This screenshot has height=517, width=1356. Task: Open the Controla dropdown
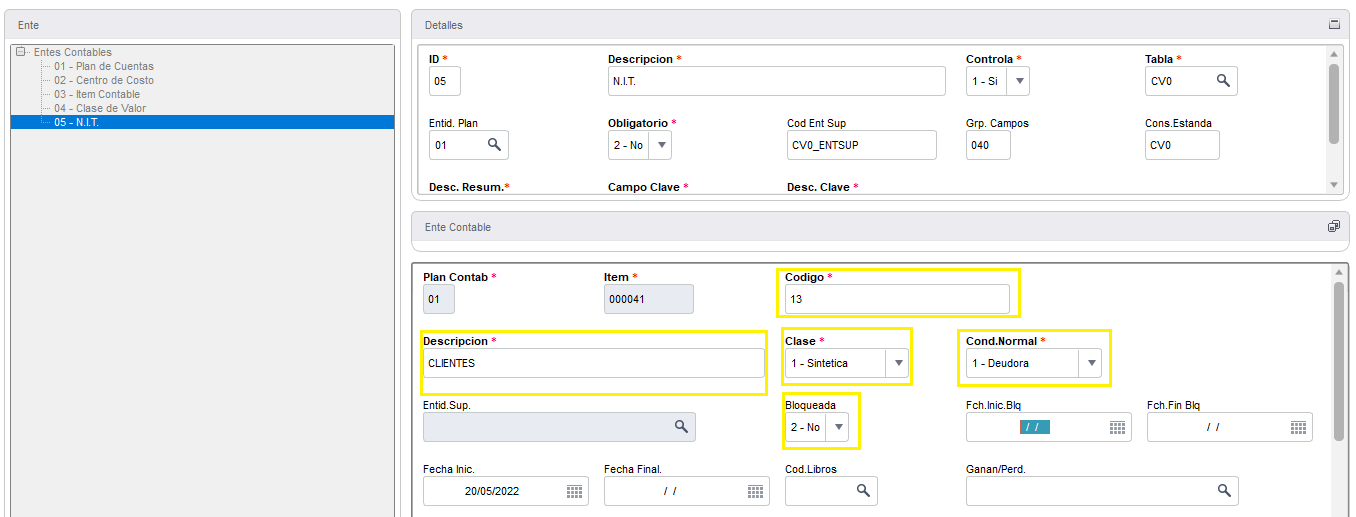point(1019,81)
